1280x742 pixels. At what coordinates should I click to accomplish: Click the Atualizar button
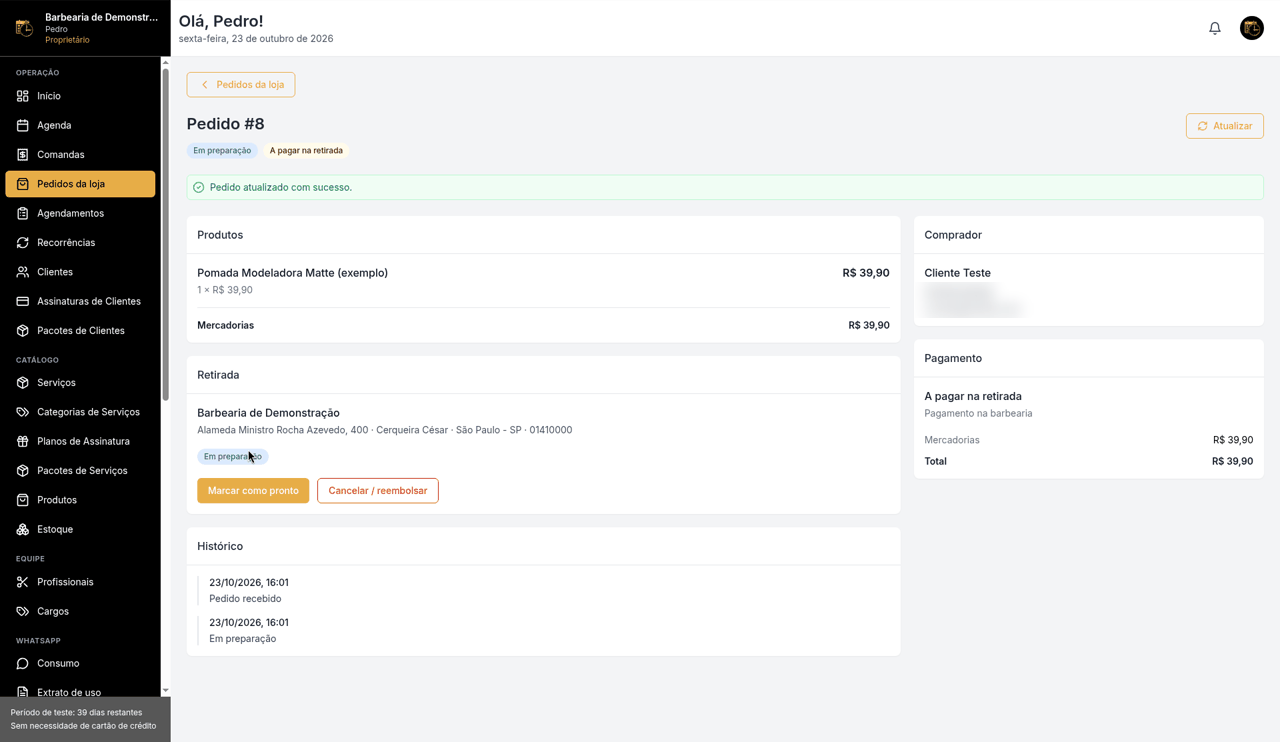[x=1225, y=126]
